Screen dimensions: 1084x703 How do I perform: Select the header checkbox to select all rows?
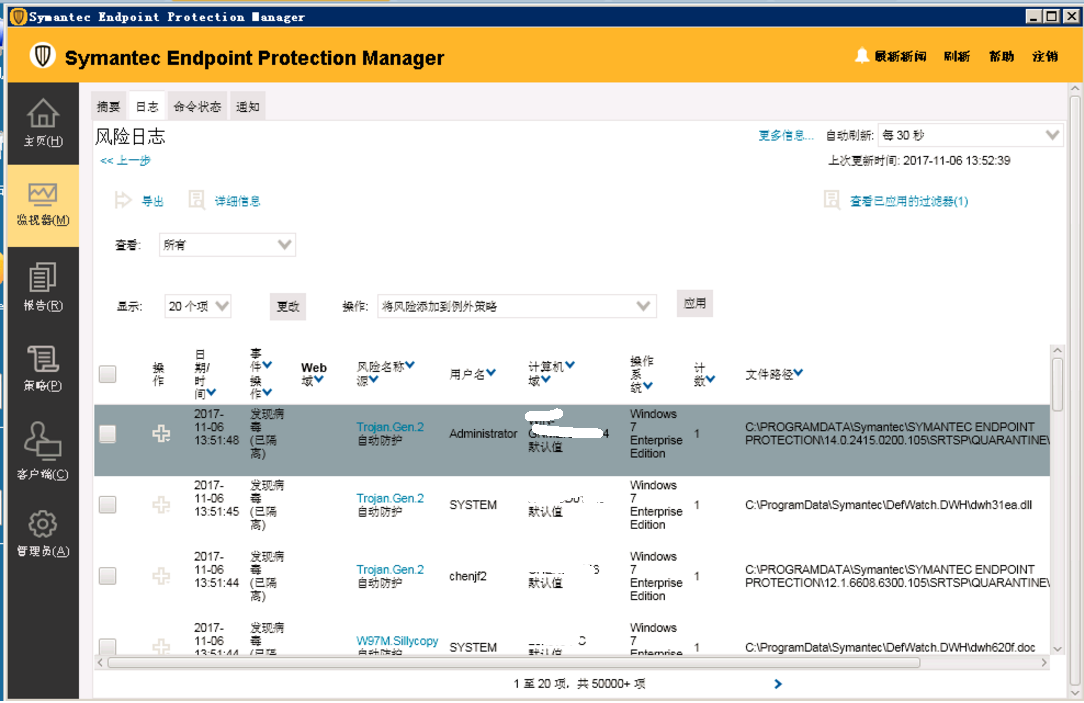tap(108, 373)
